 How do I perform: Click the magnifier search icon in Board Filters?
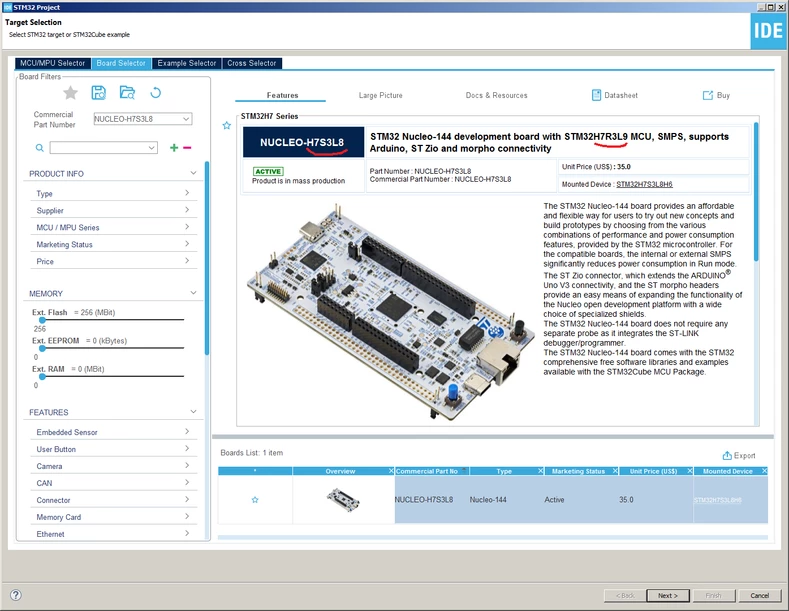point(40,148)
